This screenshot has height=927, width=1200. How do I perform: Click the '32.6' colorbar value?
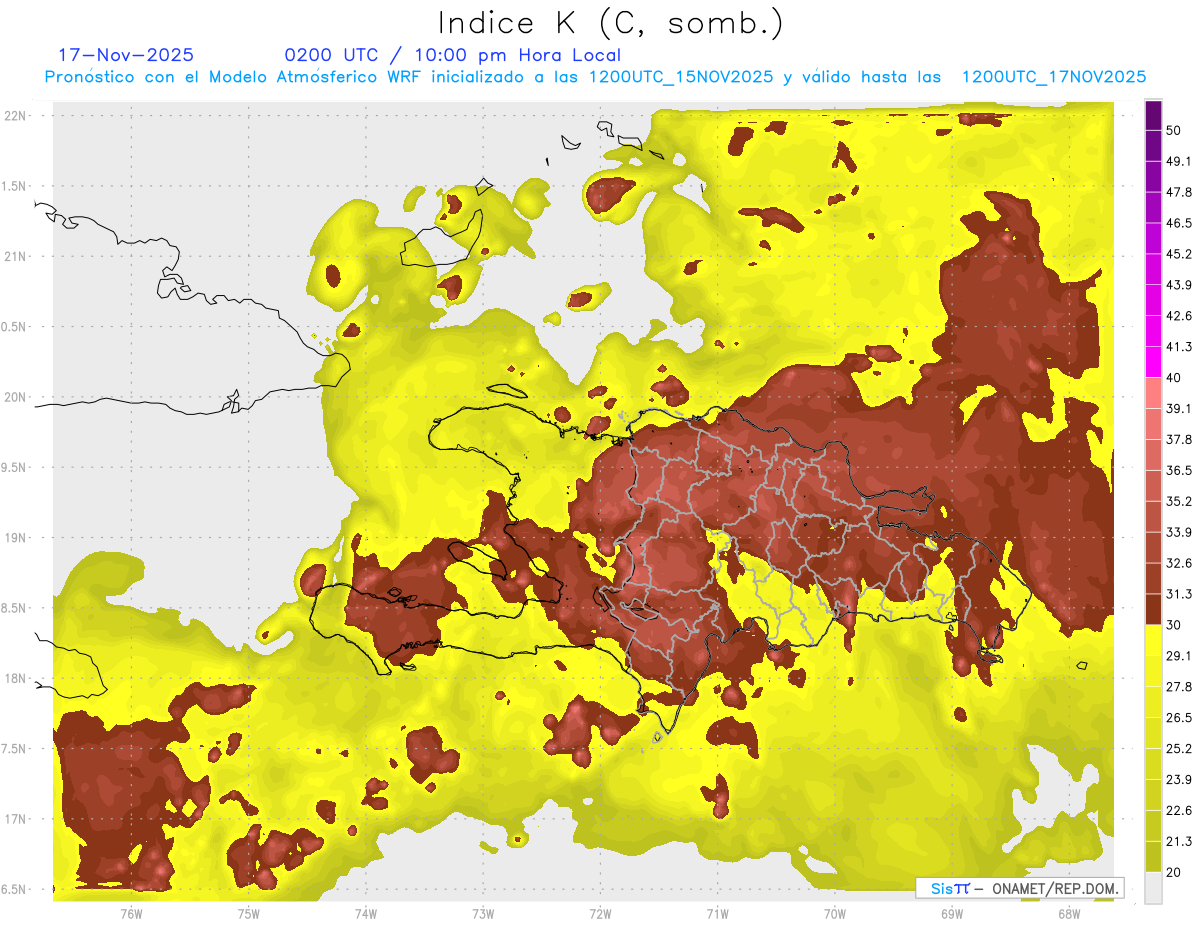click(1179, 563)
